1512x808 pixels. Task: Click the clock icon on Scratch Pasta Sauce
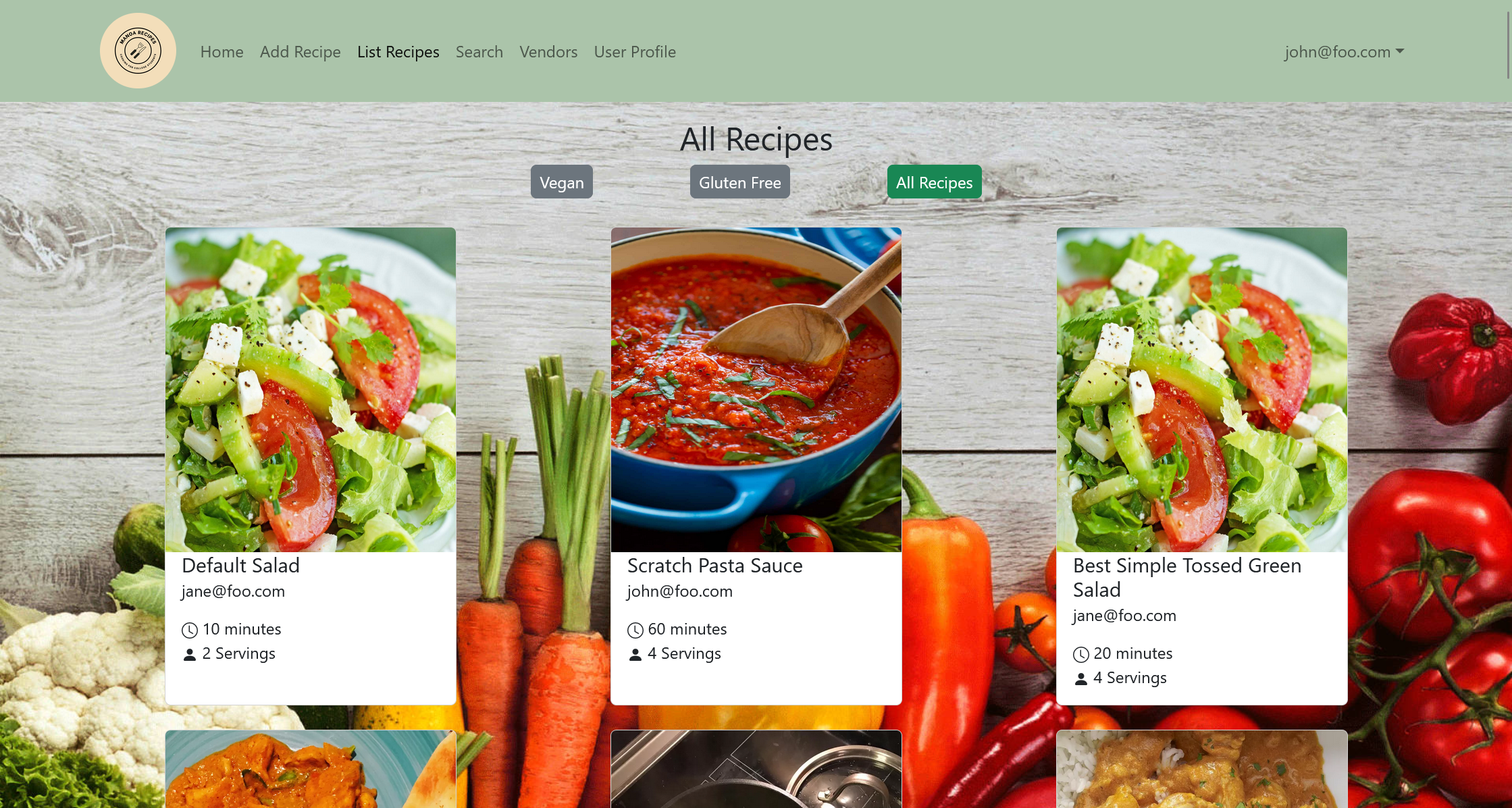coord(635,630)
